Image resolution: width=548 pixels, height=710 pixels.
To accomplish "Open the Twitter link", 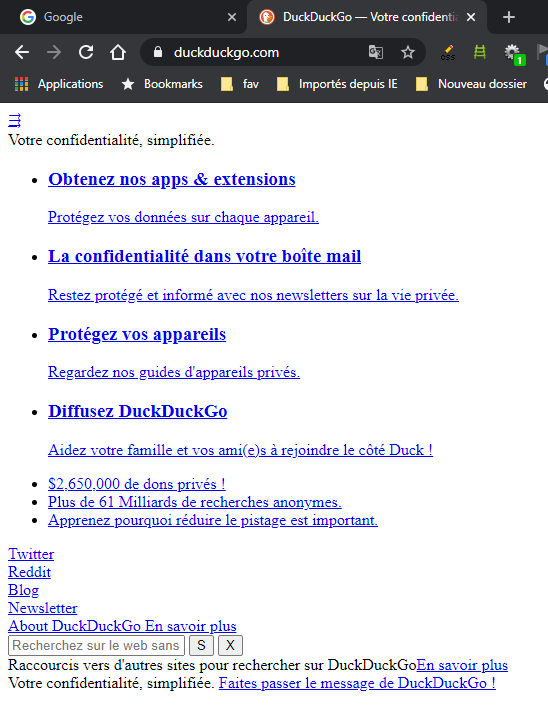I will [31, 554].
